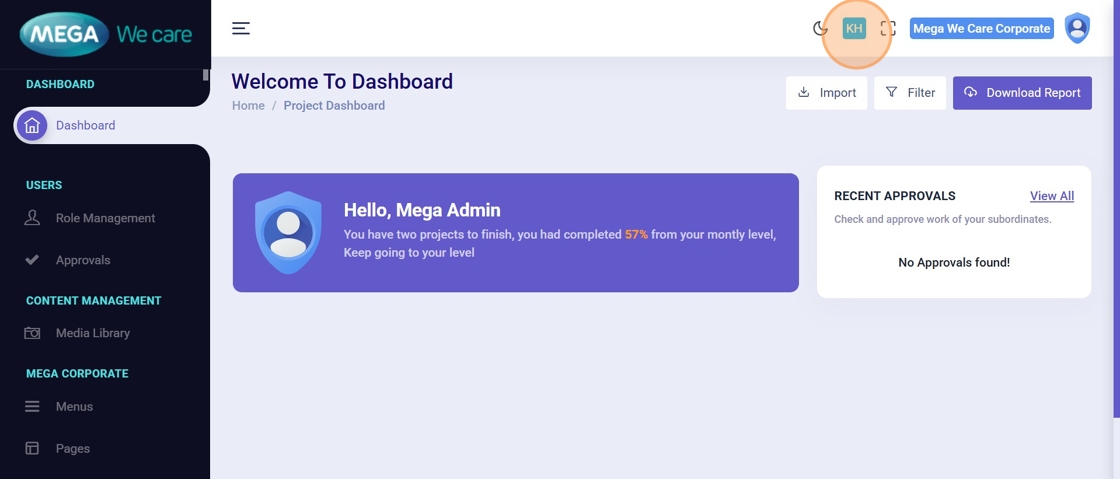Click the Import button

point(826,93)
